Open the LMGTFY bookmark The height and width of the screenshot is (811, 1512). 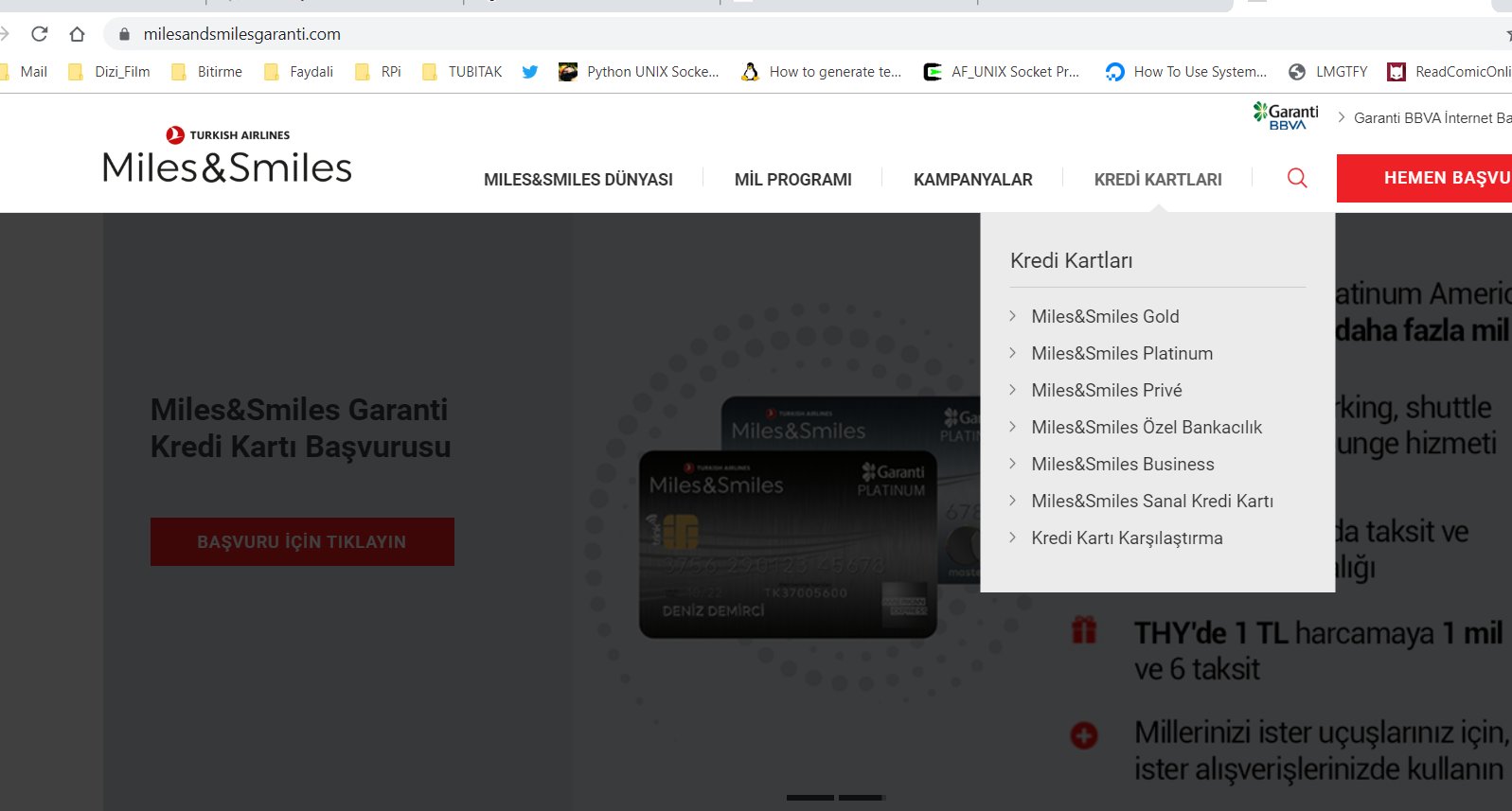pos(1328,72)
